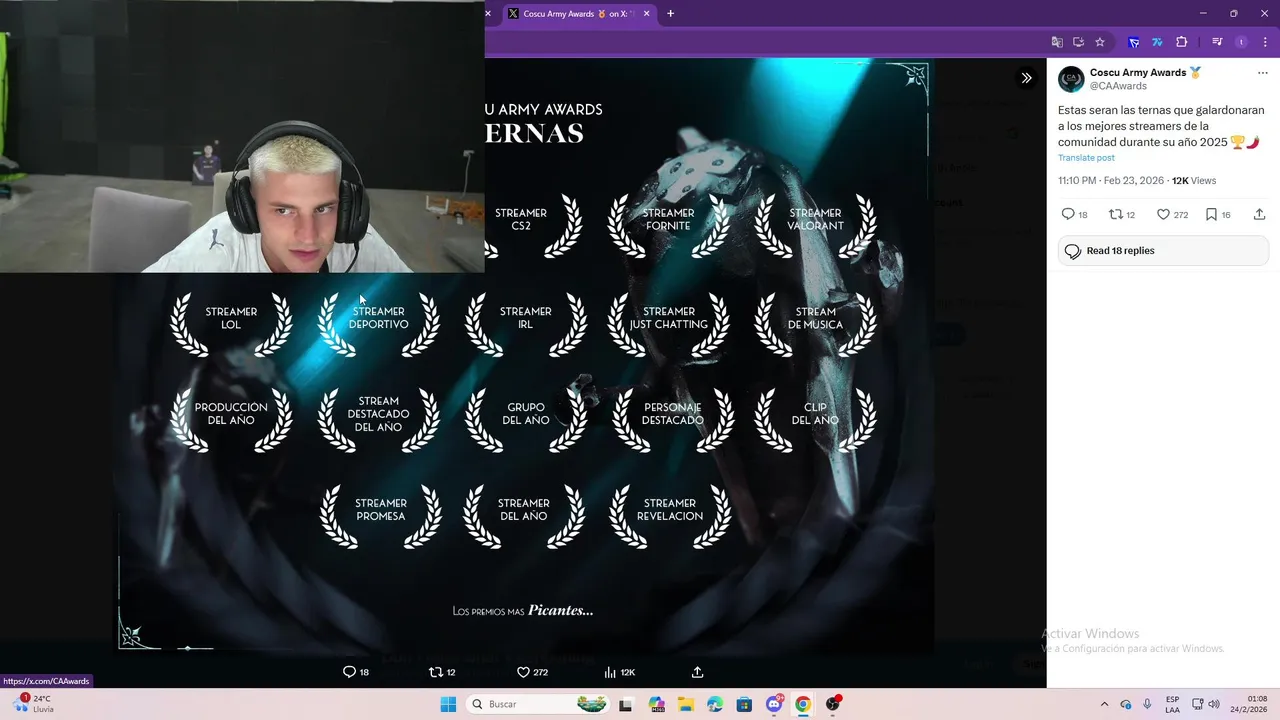Viewport: 1280px width, 720px height.
Task: Click the install app icon in address bar
Action: click(1078, 42)
